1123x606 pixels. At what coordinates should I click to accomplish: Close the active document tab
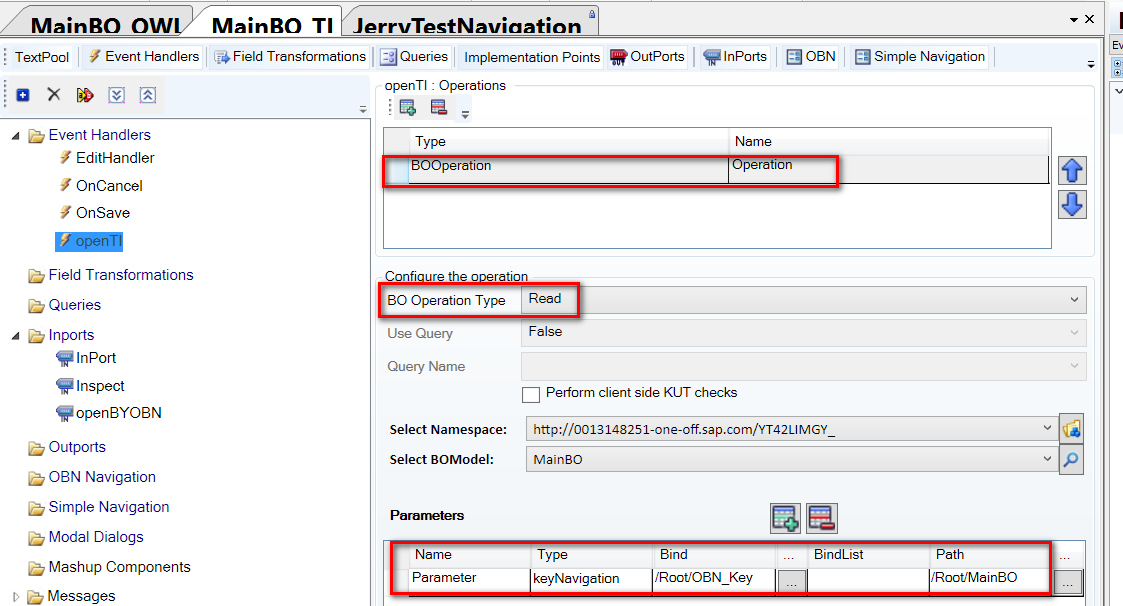(1089, 19)
